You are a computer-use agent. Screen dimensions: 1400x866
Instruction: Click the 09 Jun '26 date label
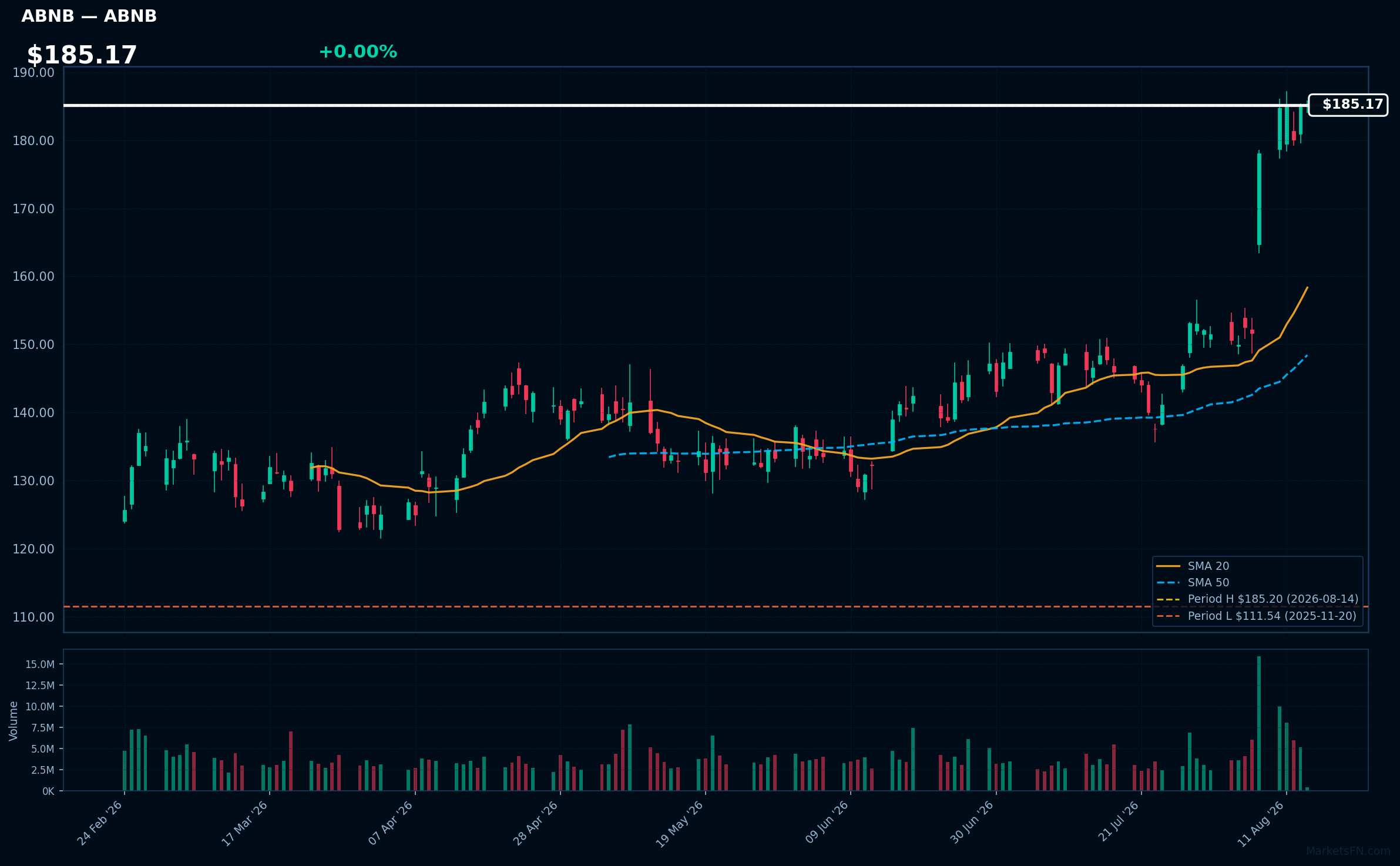pos(827,824)
